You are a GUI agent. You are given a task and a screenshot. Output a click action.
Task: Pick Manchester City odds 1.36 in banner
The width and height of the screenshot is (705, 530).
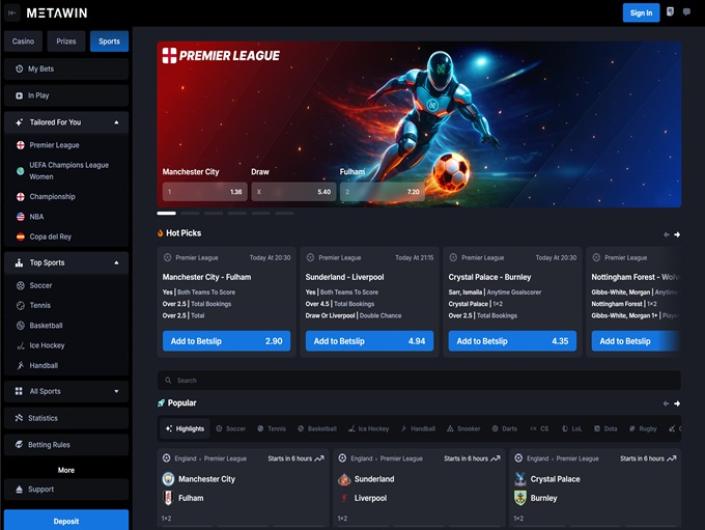pyautogui.click(x=204, y=191)
